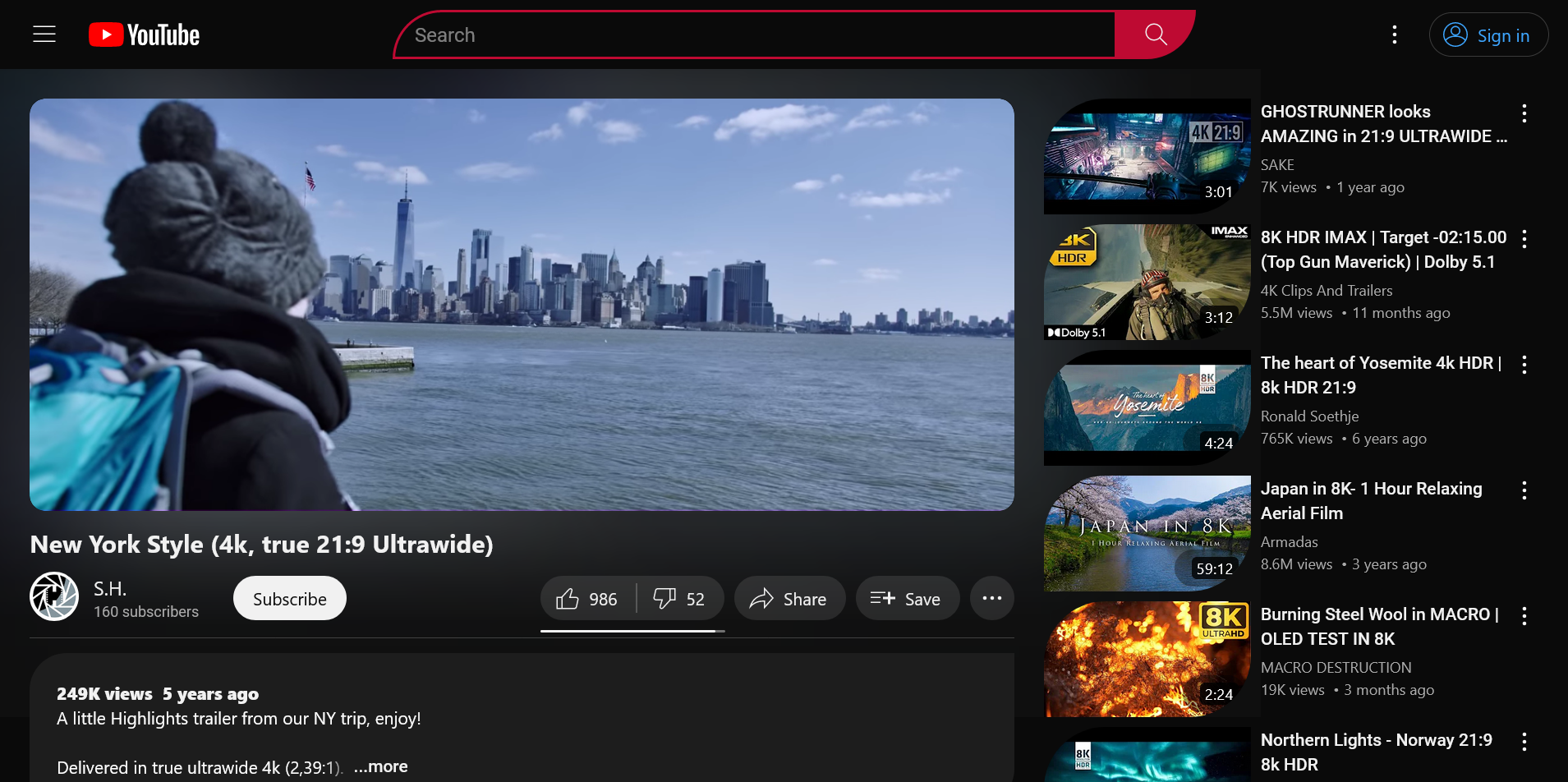Dislike the video with thumbs down
Screen dimensions: 1568x782
(x=680, y=599)
